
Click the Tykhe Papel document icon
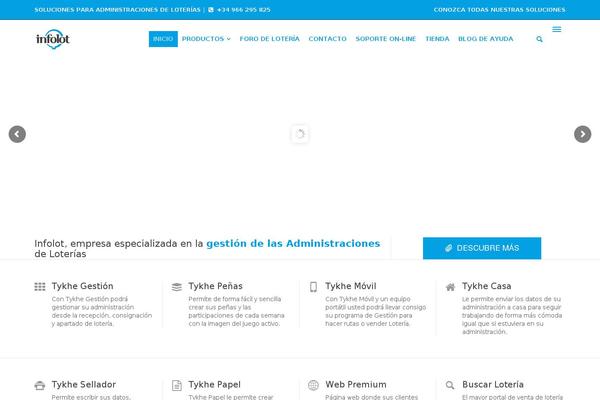pos(177,385)
